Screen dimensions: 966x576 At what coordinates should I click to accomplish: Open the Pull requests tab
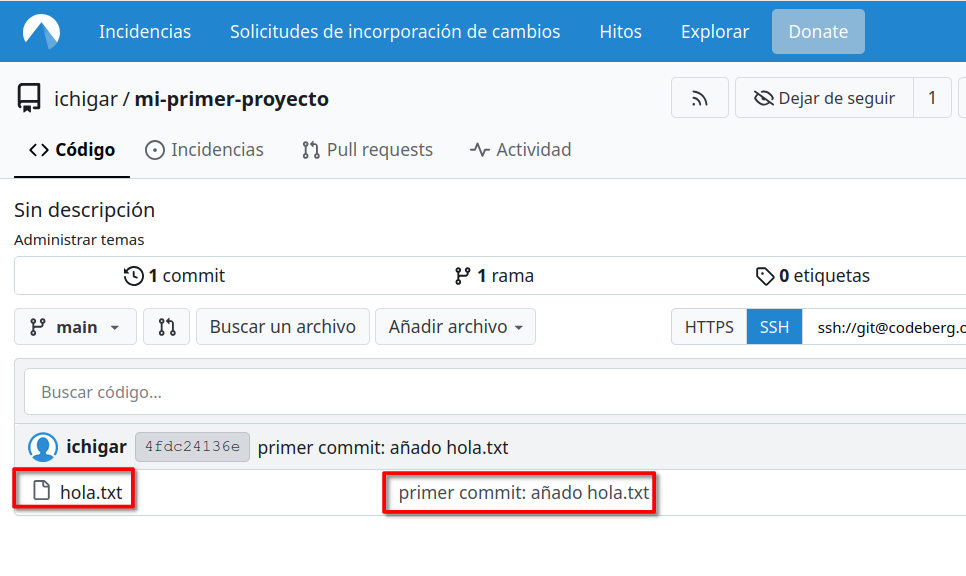pyautogui.click(x=367, y=150)
